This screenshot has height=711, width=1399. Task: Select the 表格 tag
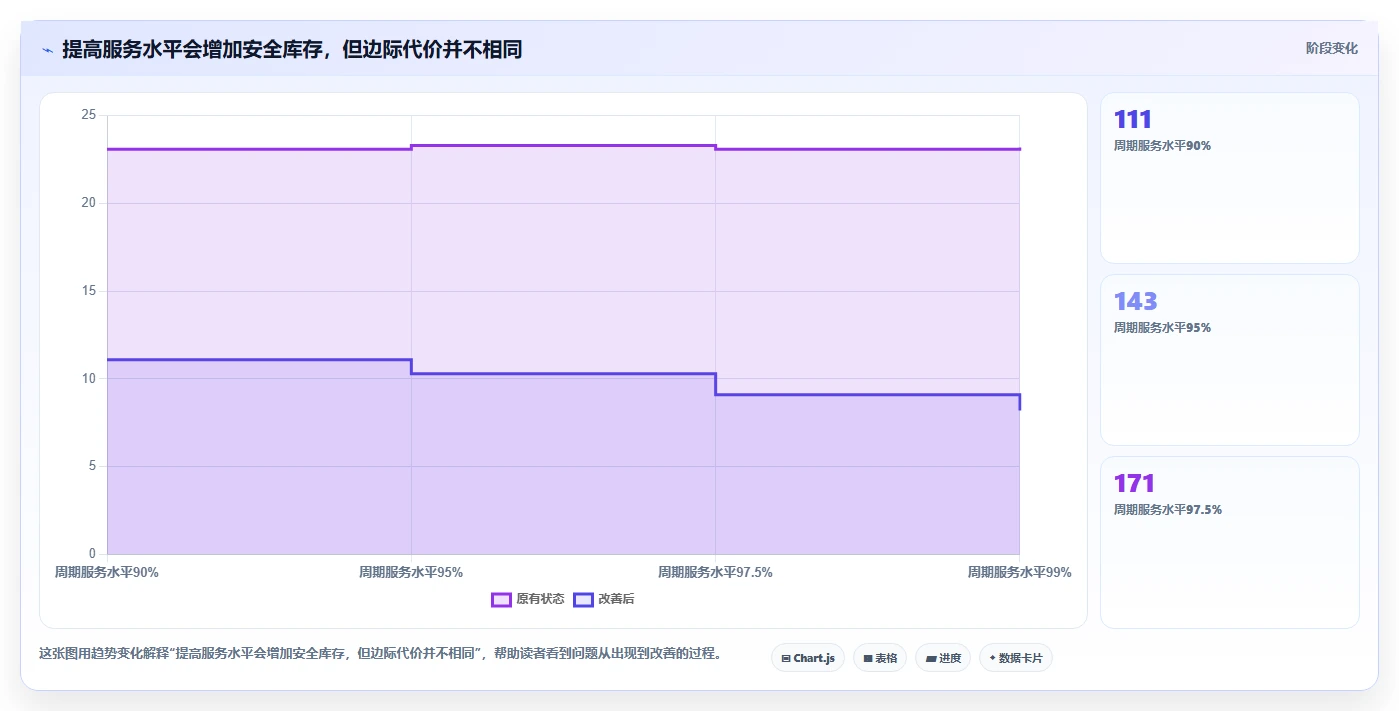880,658
